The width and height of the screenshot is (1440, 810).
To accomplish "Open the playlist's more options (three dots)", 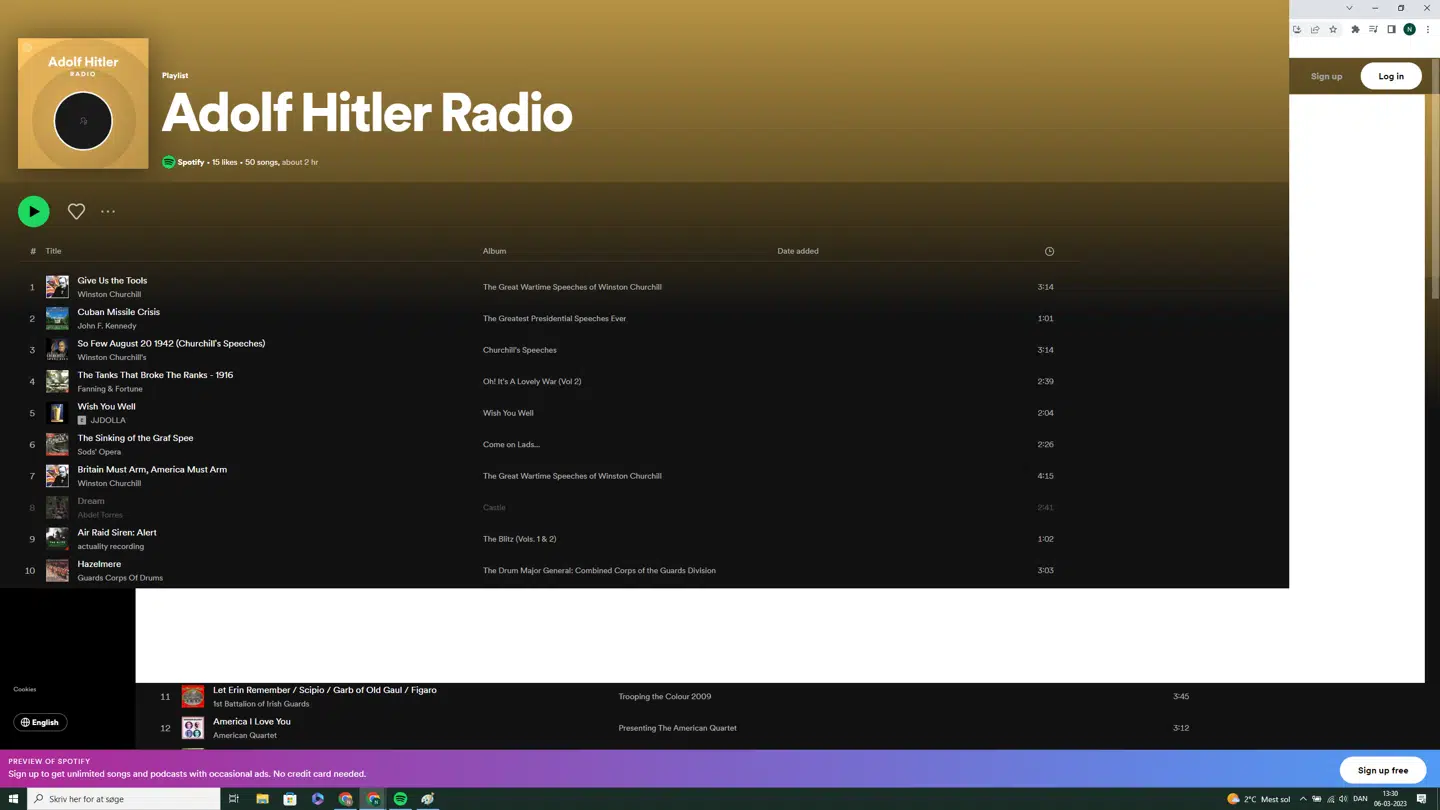I will coord(108,211).
